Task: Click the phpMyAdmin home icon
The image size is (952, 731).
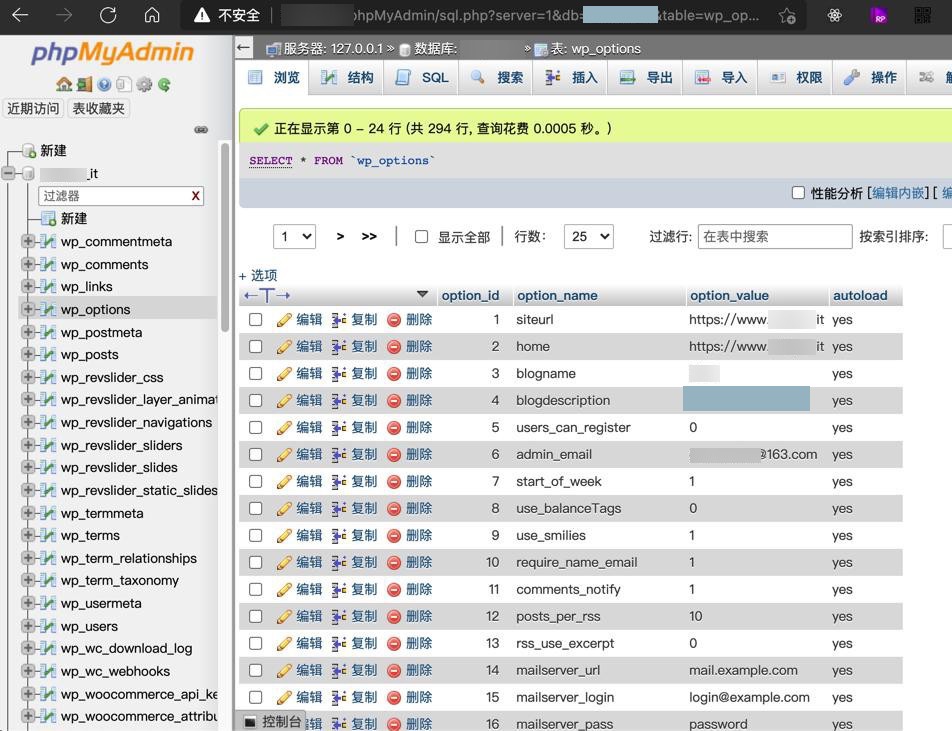Action: coord(64,84)
